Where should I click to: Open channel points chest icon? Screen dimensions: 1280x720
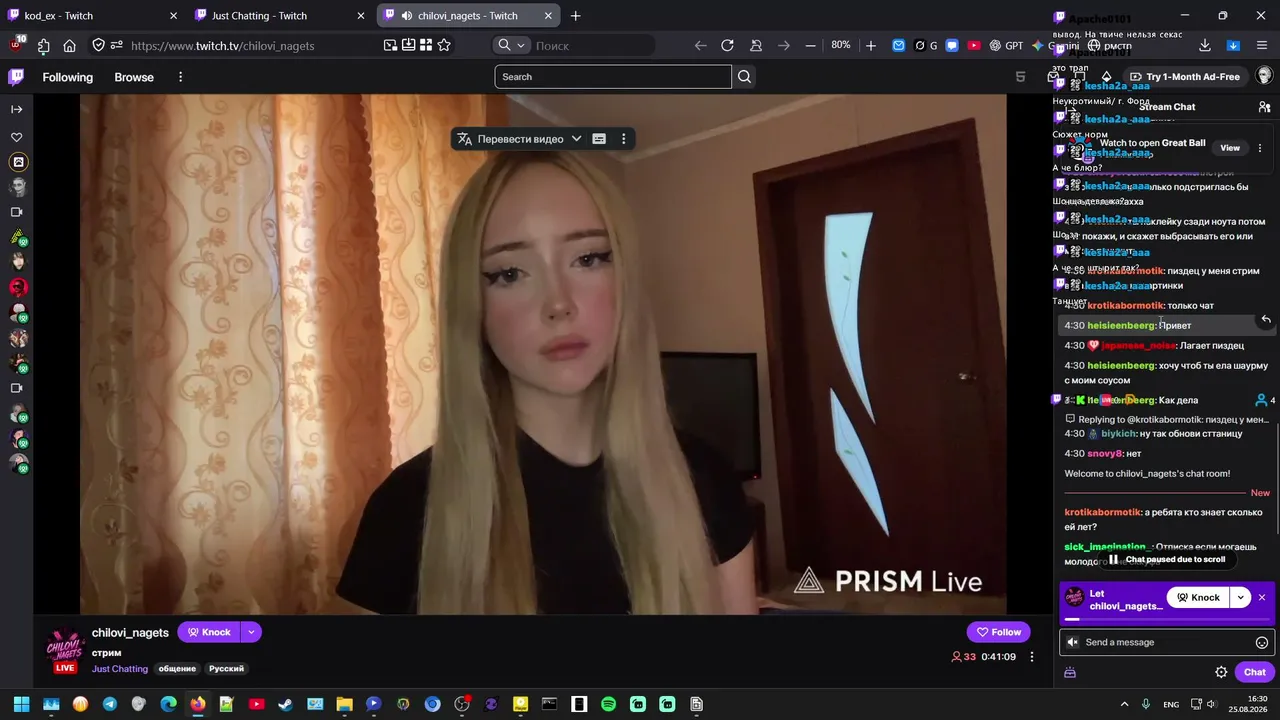pos(1070,672)
